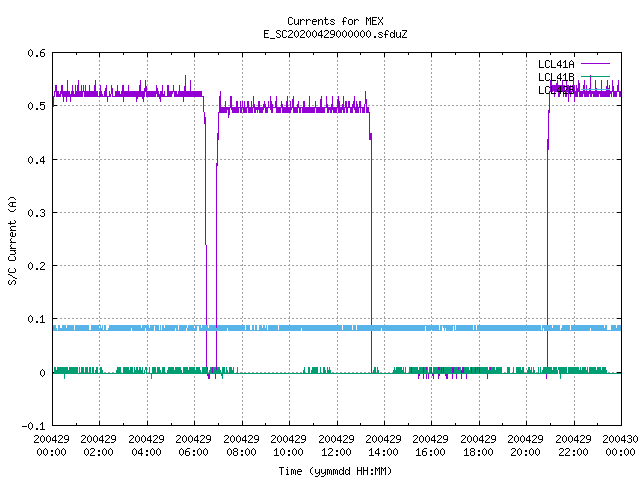This screenshot has height=480, width=640.
Task: Click the x-axis tick '200430 00:00'
Action: [x=620, y=445]
